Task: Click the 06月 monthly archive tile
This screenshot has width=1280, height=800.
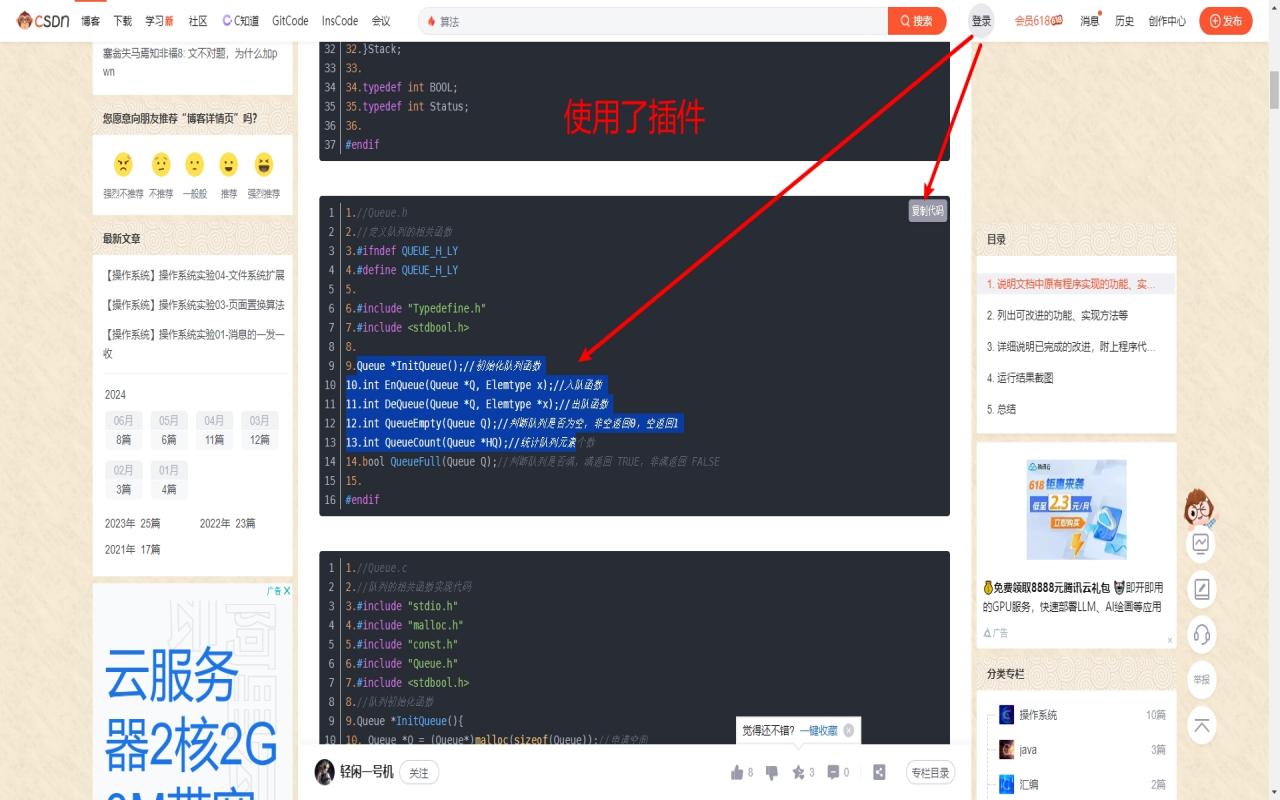Action: pos(123,430)
